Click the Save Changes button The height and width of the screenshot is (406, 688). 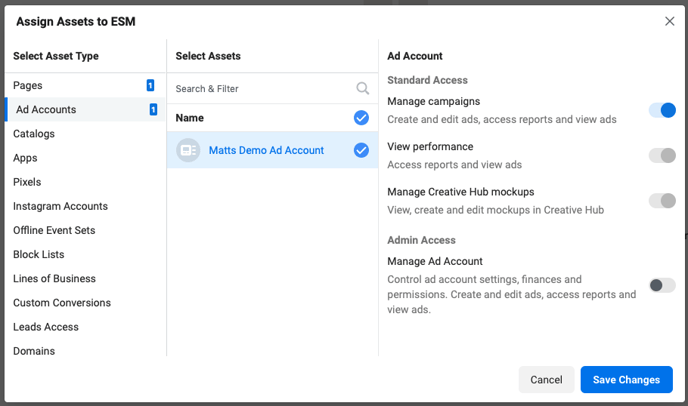pos(626,380)
